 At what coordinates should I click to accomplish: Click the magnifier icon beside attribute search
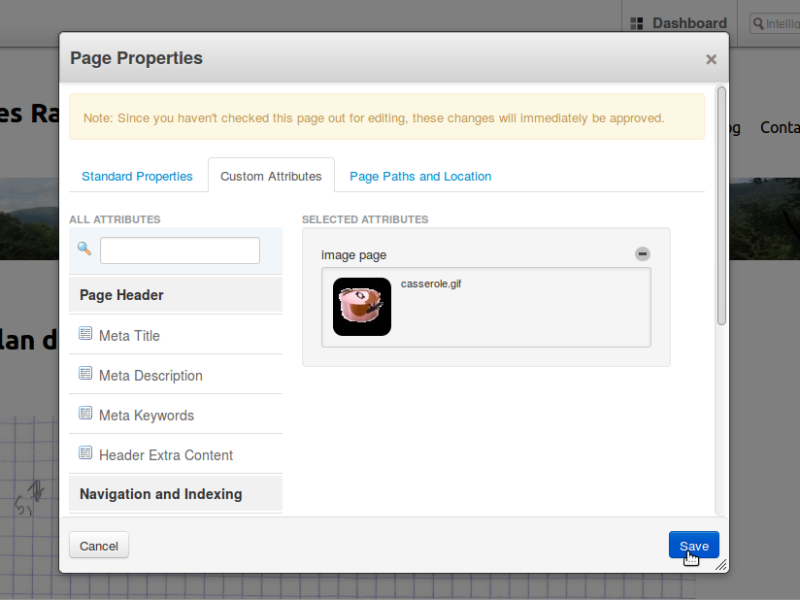[x=84, y=249]
